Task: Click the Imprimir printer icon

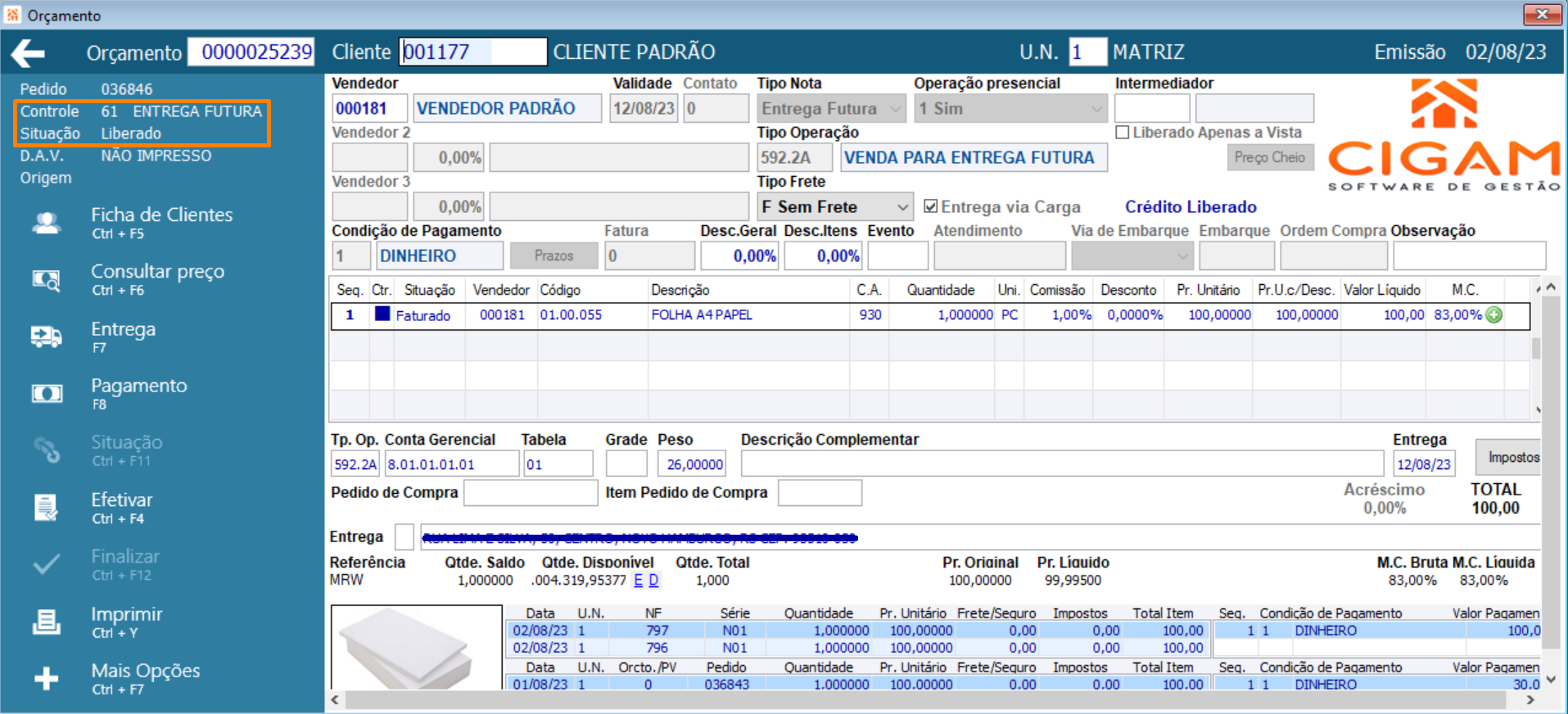Action: click(x=47, y=621)
